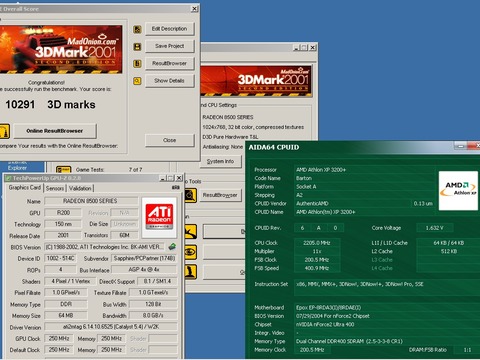Screen dimensions: 480x360
Task: Click the magnifier icon next to Show Details
Action: pyautogui.click(x=137, y=81)
